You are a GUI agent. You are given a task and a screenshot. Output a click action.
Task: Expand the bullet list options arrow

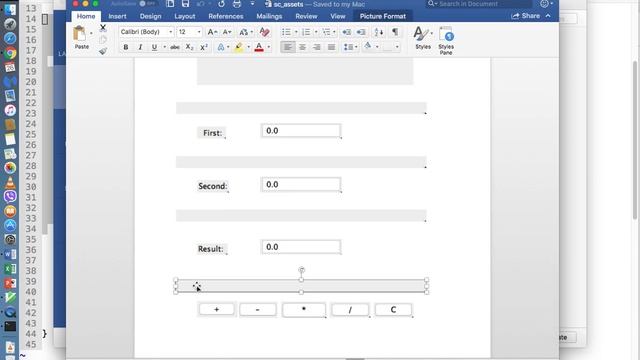(x=296, y=32)
